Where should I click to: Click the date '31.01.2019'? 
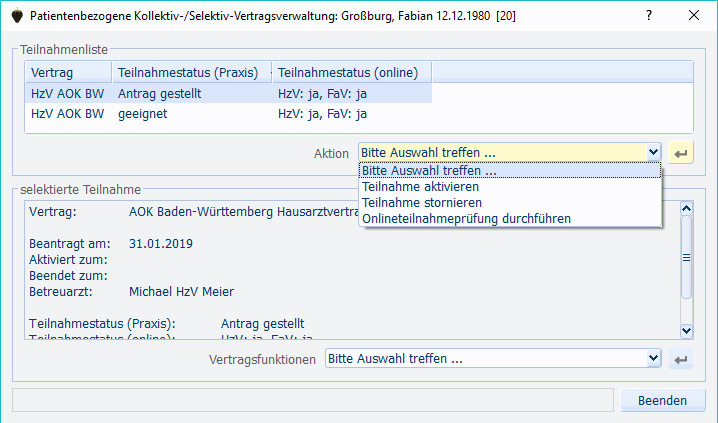161,244
